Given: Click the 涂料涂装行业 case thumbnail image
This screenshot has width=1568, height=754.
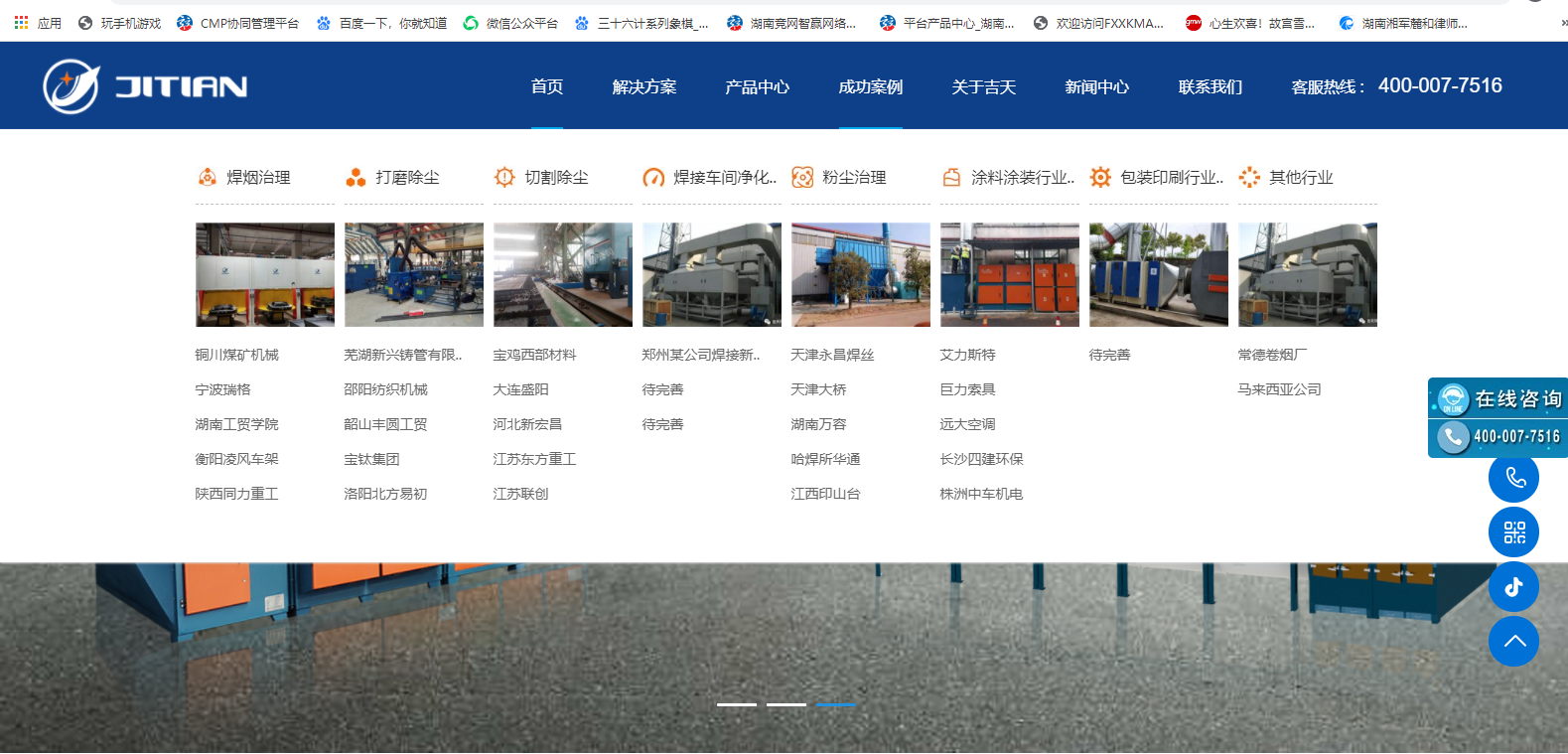Looking at the screenshot, I should (x=1009, y=275).
